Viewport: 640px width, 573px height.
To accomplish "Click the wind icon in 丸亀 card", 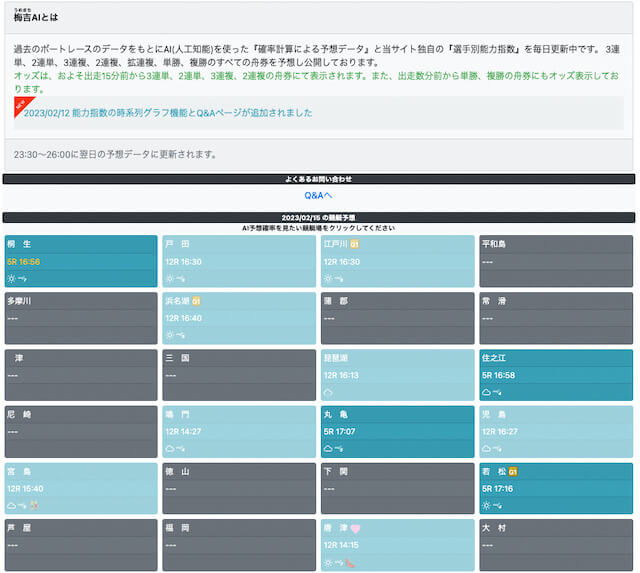I will pos(338,449).
